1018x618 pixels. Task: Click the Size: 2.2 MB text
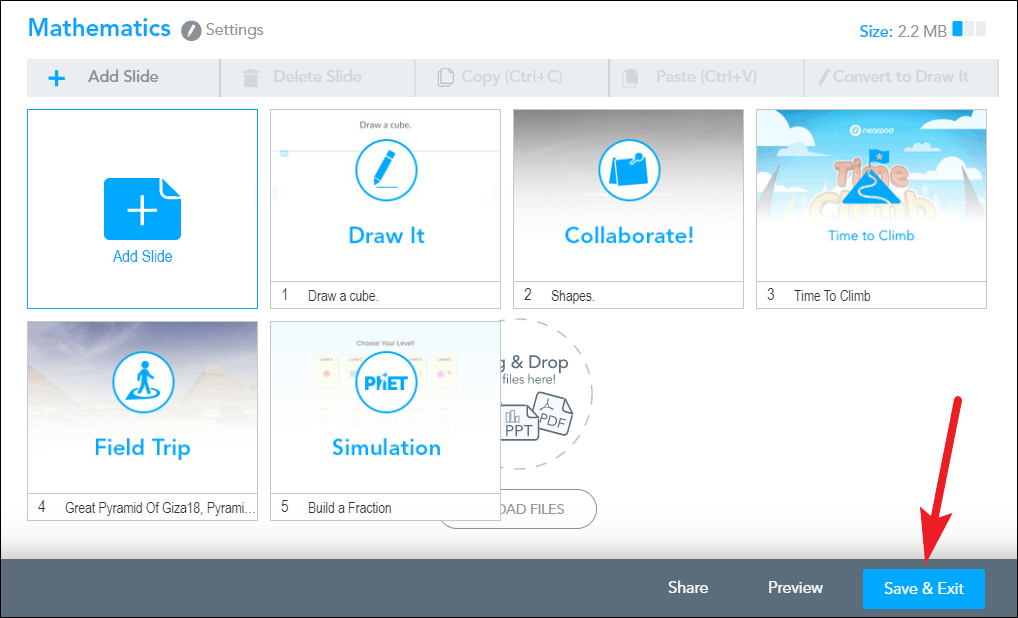(903, 31)
